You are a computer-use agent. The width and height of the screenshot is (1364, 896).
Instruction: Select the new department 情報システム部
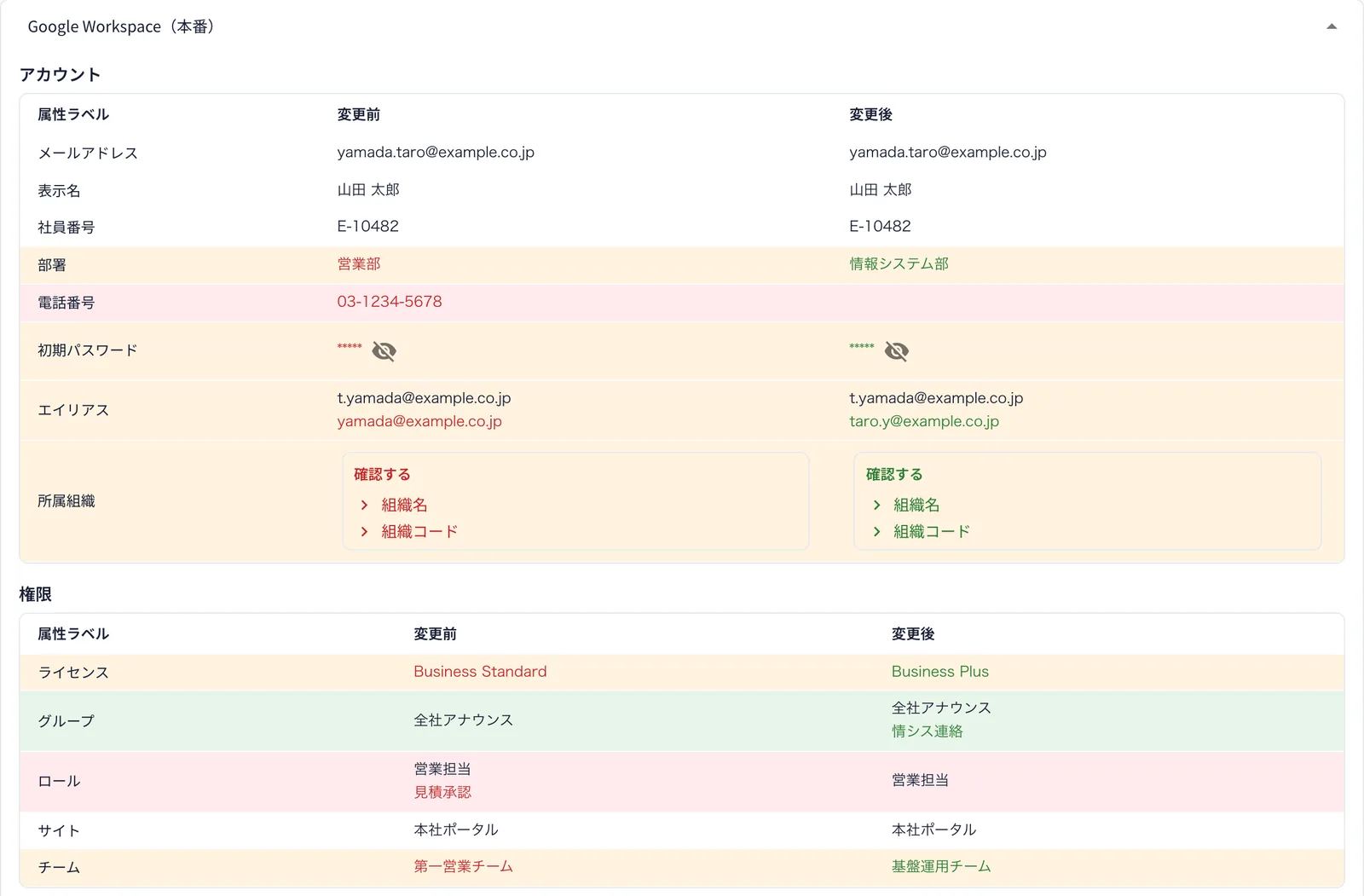pos(899,263)
